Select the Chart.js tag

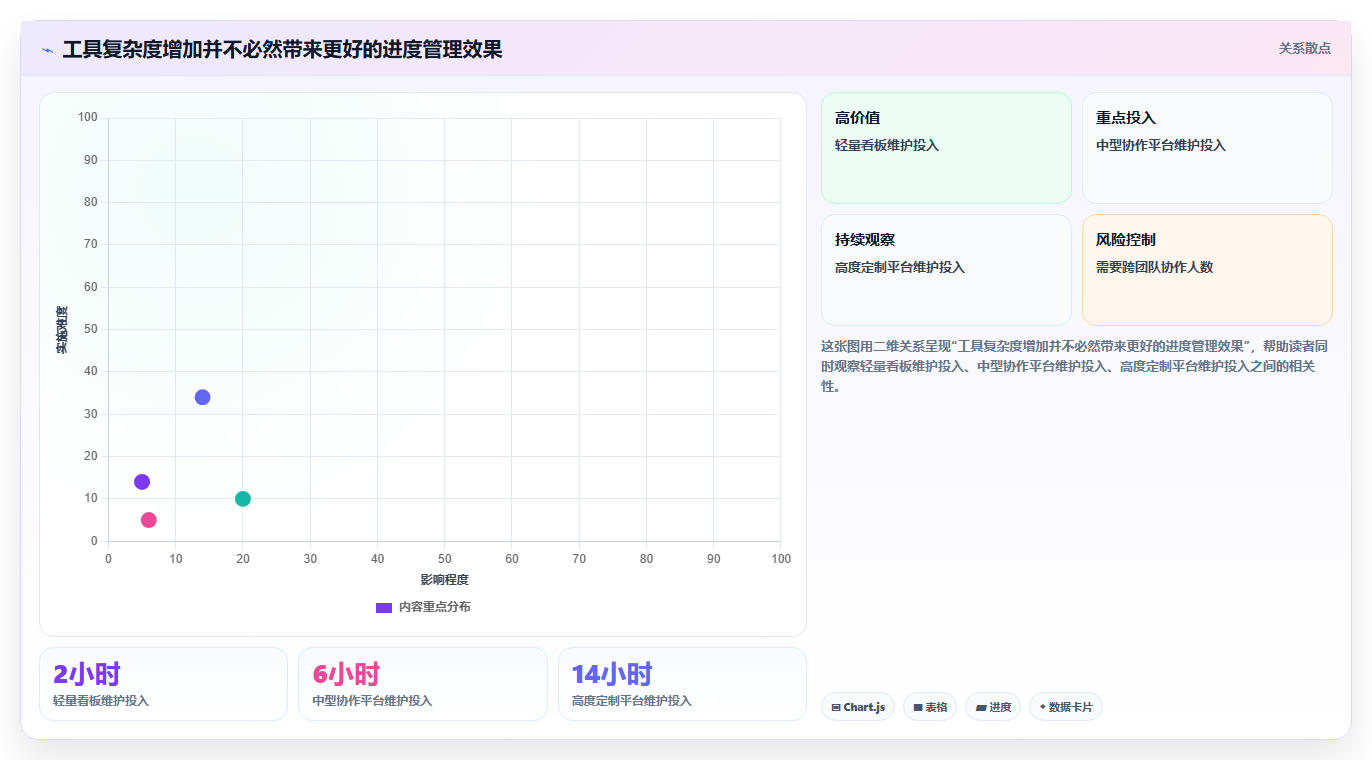[858, 707]
